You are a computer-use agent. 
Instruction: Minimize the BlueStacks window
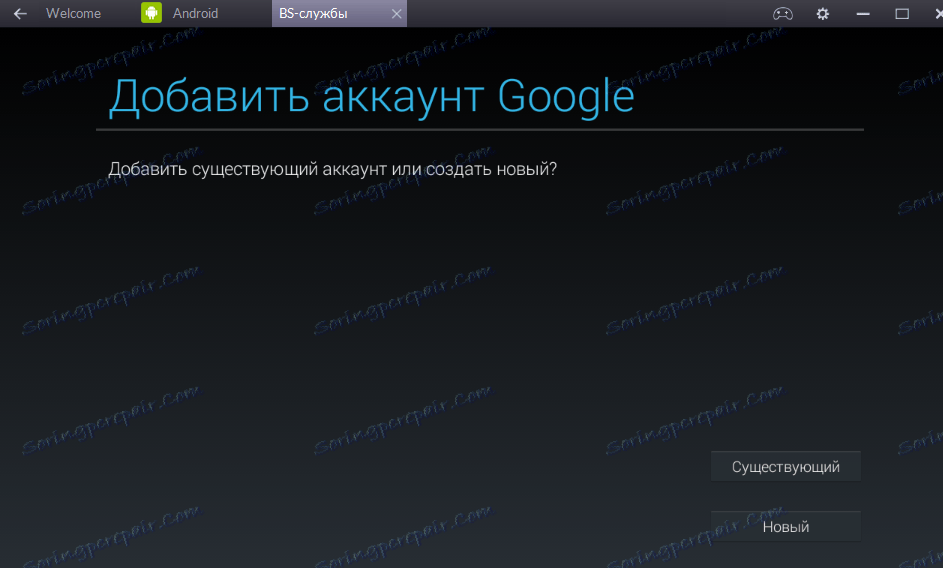coord(863,13)
